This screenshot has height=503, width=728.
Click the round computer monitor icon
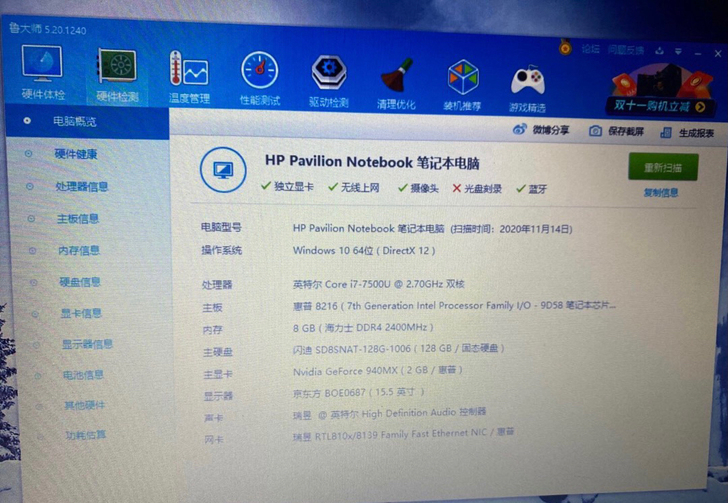pyautogui.click(x=223, y=170)
